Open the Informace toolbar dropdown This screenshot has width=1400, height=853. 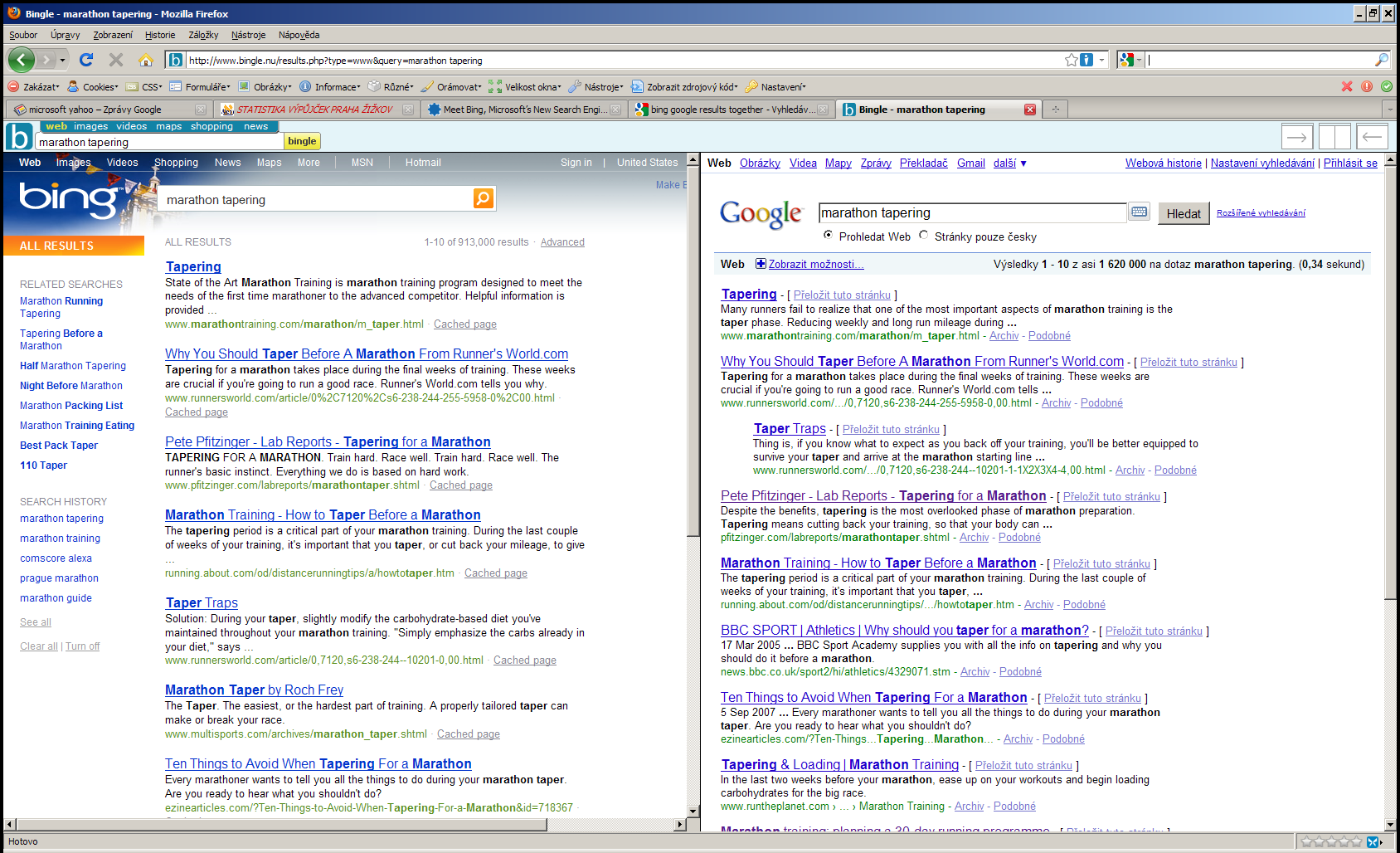[x=330, y=86]
